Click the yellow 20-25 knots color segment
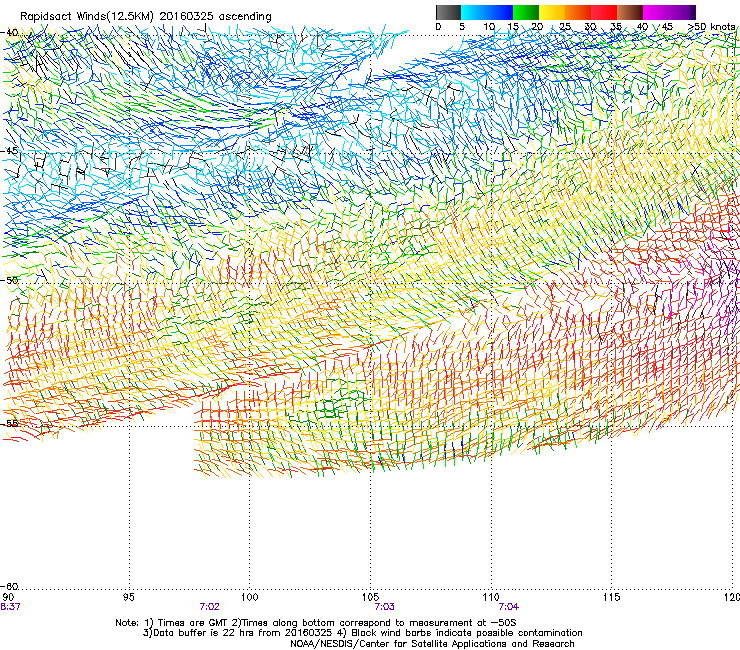Image resolution: width=740 pixels, height=650 pixels. (552, 12)
